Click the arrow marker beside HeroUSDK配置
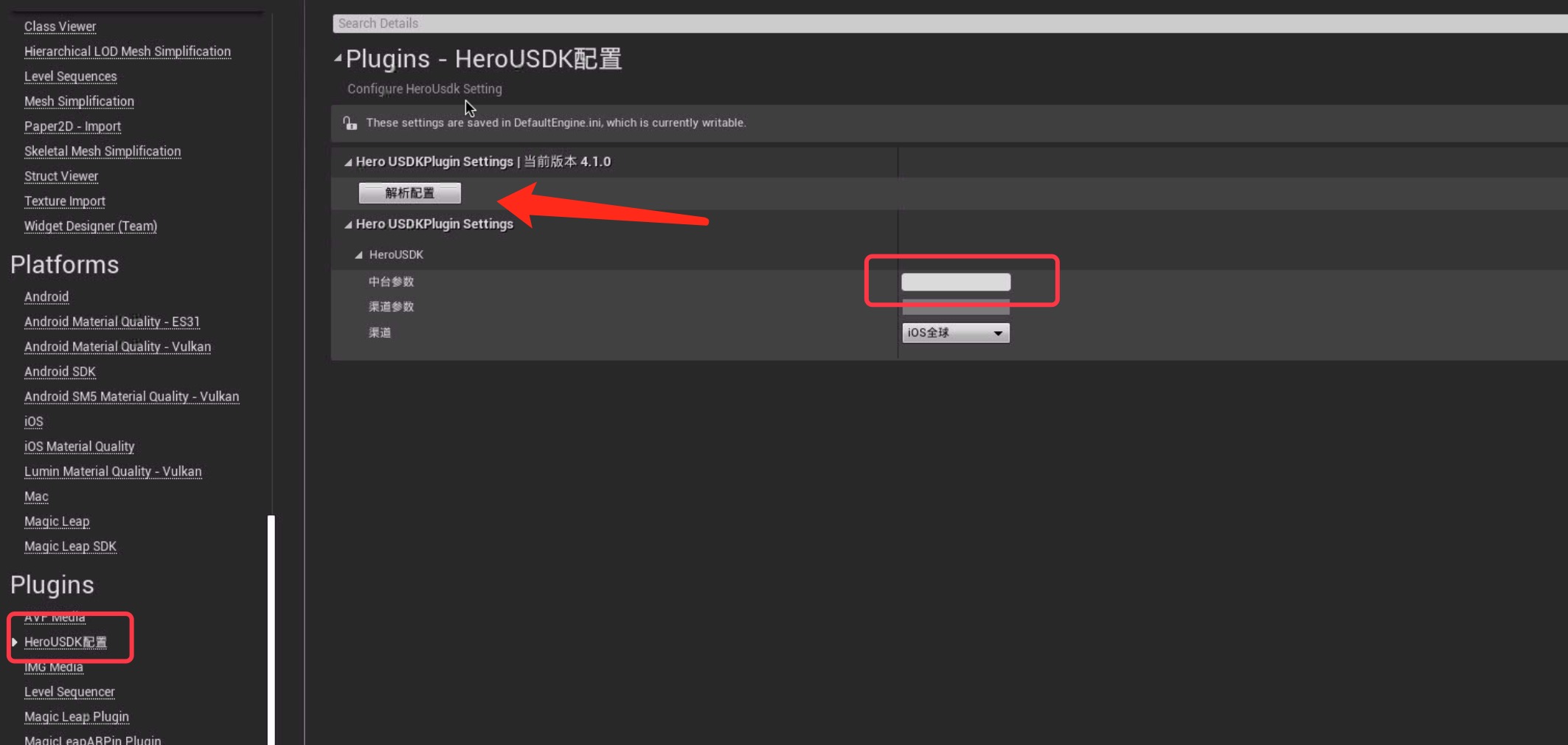1568x745 pixels. pyautogui.click(x=14, y=642)
